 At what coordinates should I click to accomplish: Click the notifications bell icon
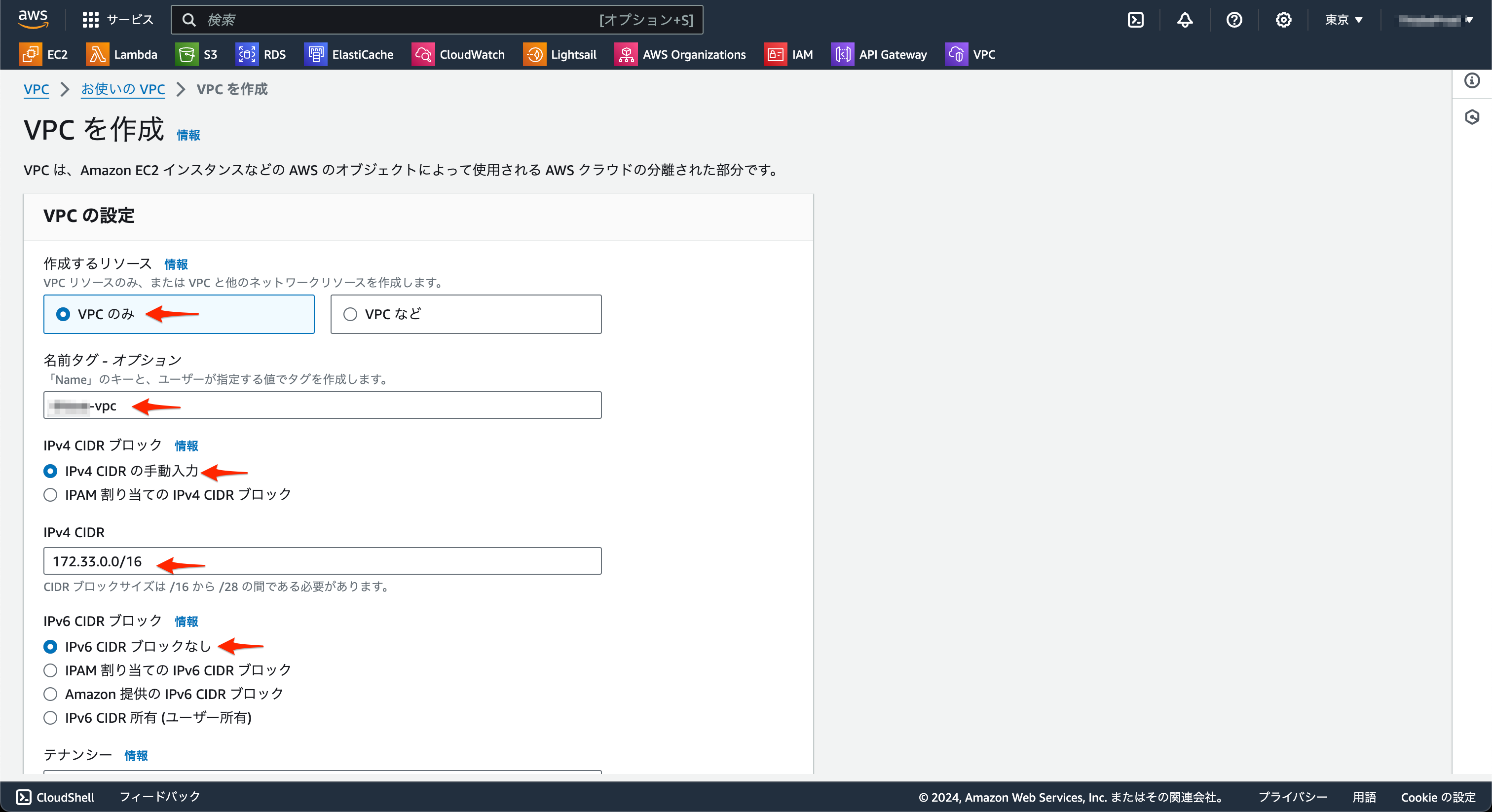tap(1185, 19)
